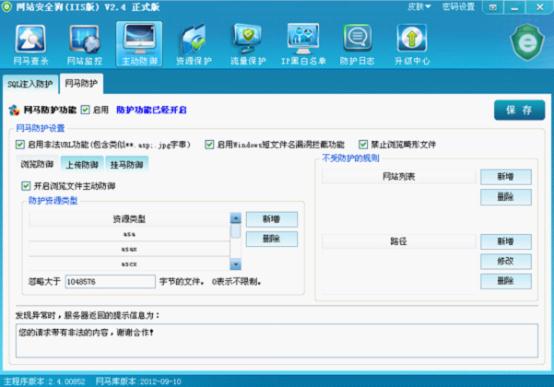This screenshot has height=387, width=554.
Task: Select the asax row in resource list
Action: click(x=129, y=249)
